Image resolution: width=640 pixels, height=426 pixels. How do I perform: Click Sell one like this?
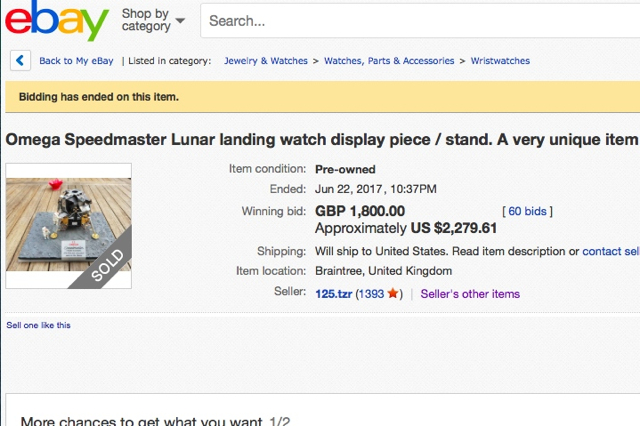[x=38, y=325]
